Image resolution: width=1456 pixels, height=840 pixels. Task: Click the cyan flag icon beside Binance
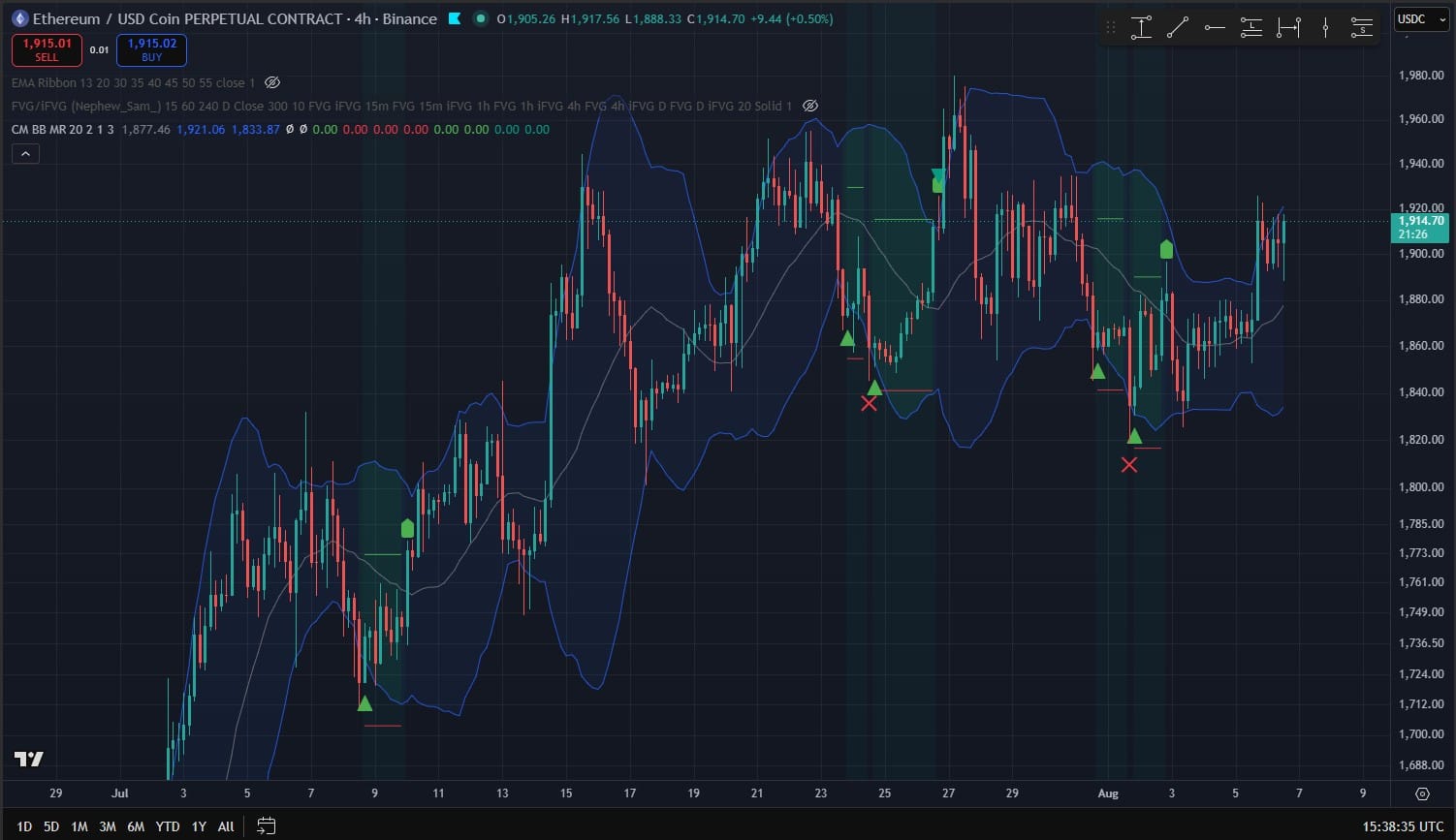coord(454,18)
